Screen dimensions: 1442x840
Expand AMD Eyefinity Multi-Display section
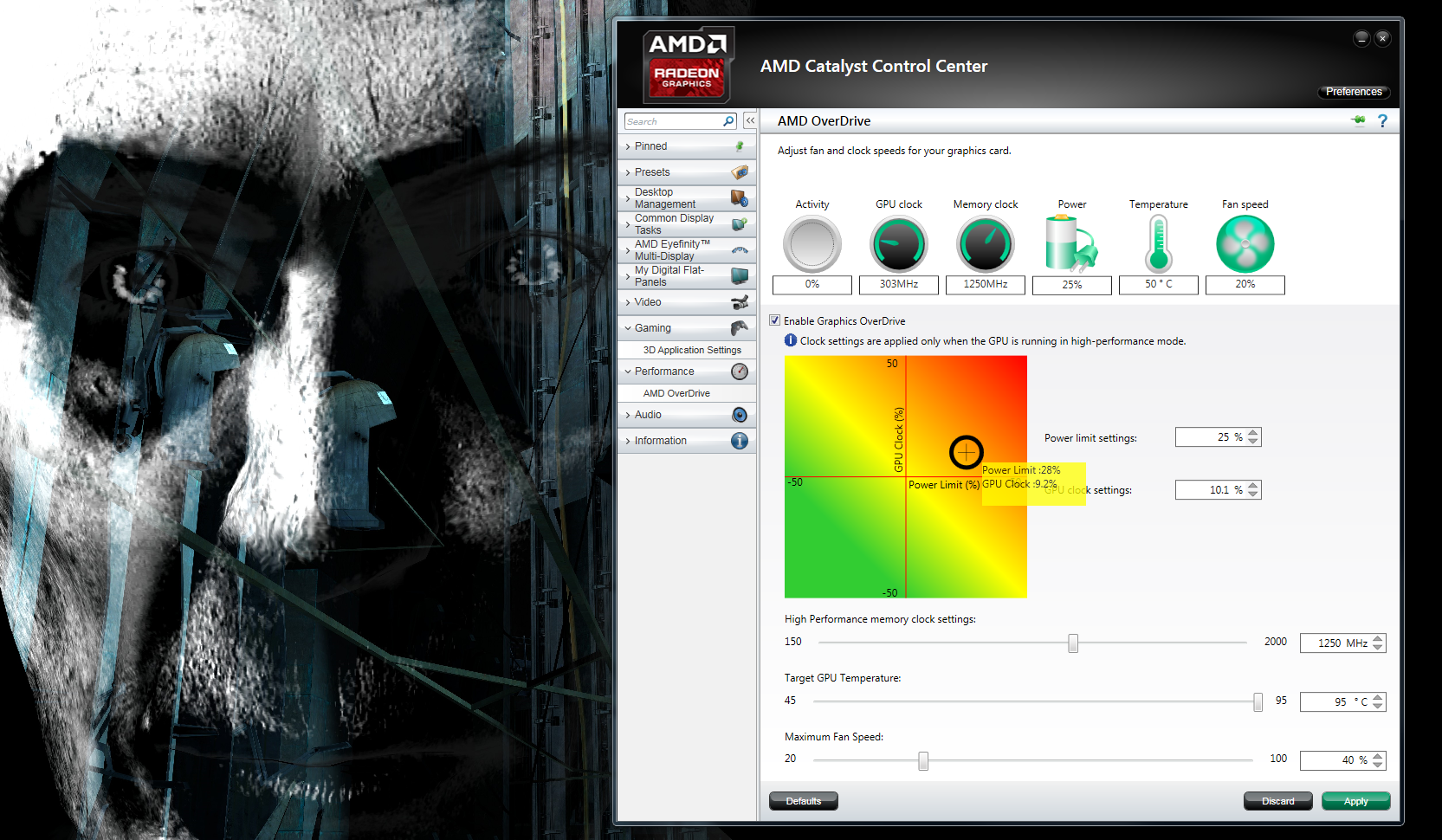[628, 250]
